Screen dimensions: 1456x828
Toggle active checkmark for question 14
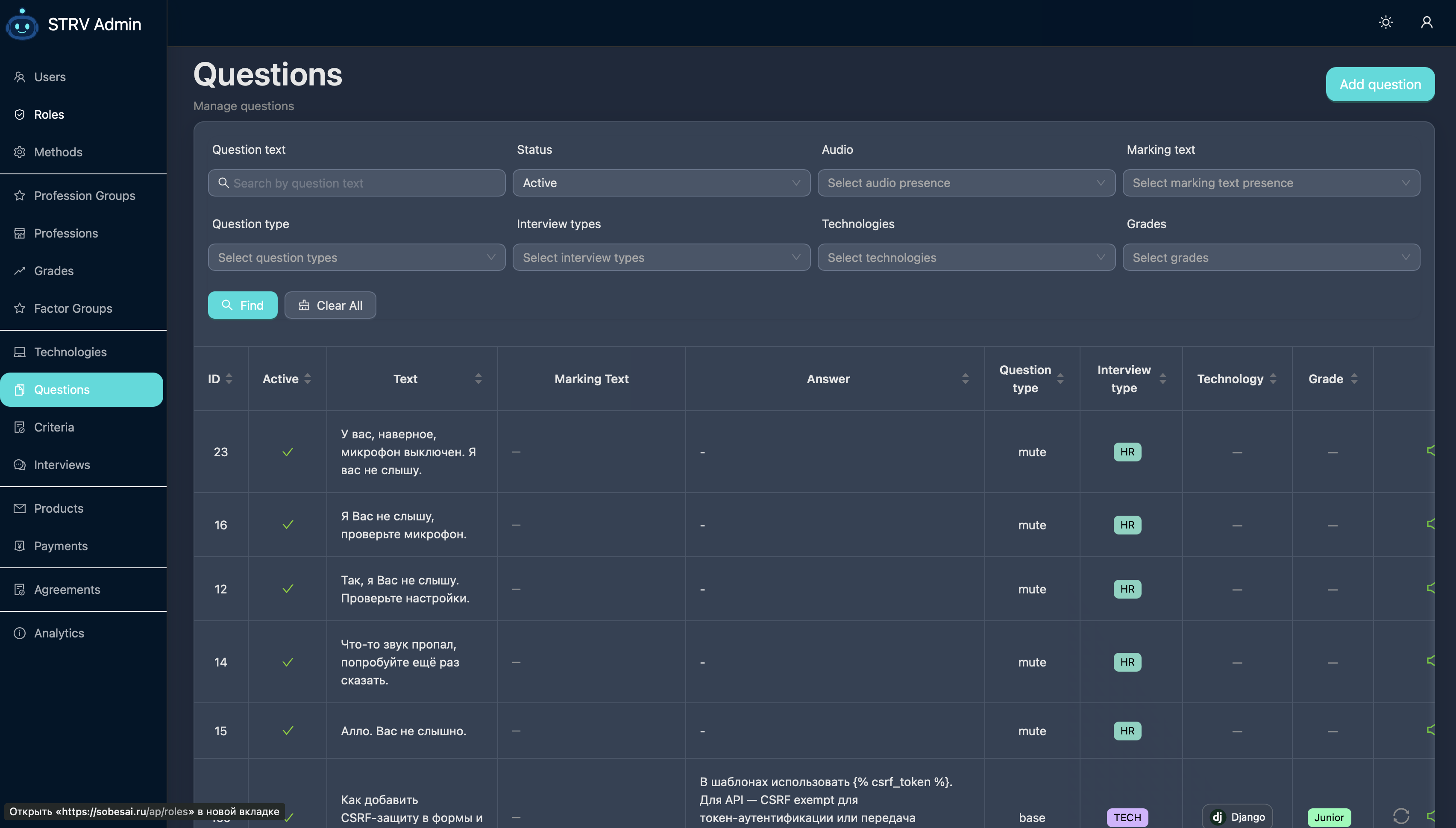click(288, 662)
